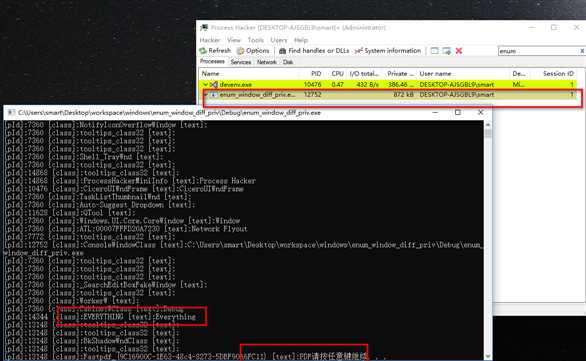Screen dimensions: 586x361
Task: Click the EVERYTHING class console line
Action: (x=100, y=317)
